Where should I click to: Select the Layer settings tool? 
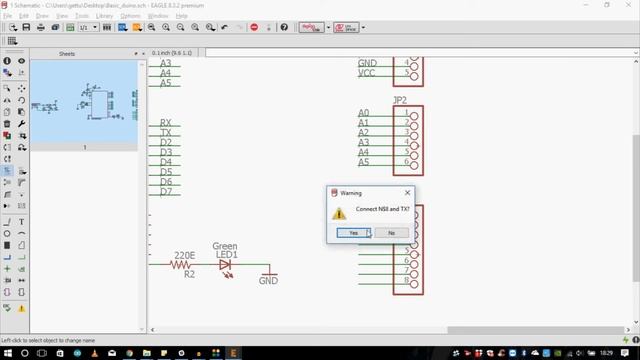[7, 73]
